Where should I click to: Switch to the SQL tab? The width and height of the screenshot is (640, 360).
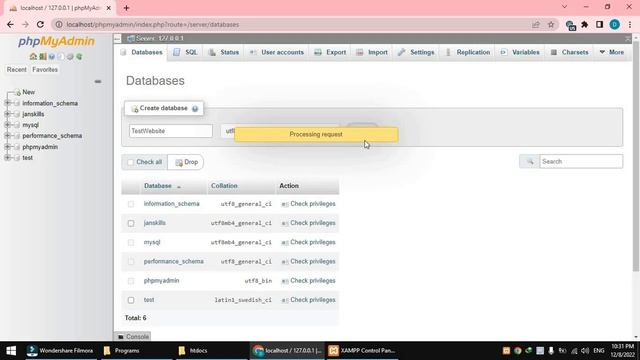tap(185, 52)
